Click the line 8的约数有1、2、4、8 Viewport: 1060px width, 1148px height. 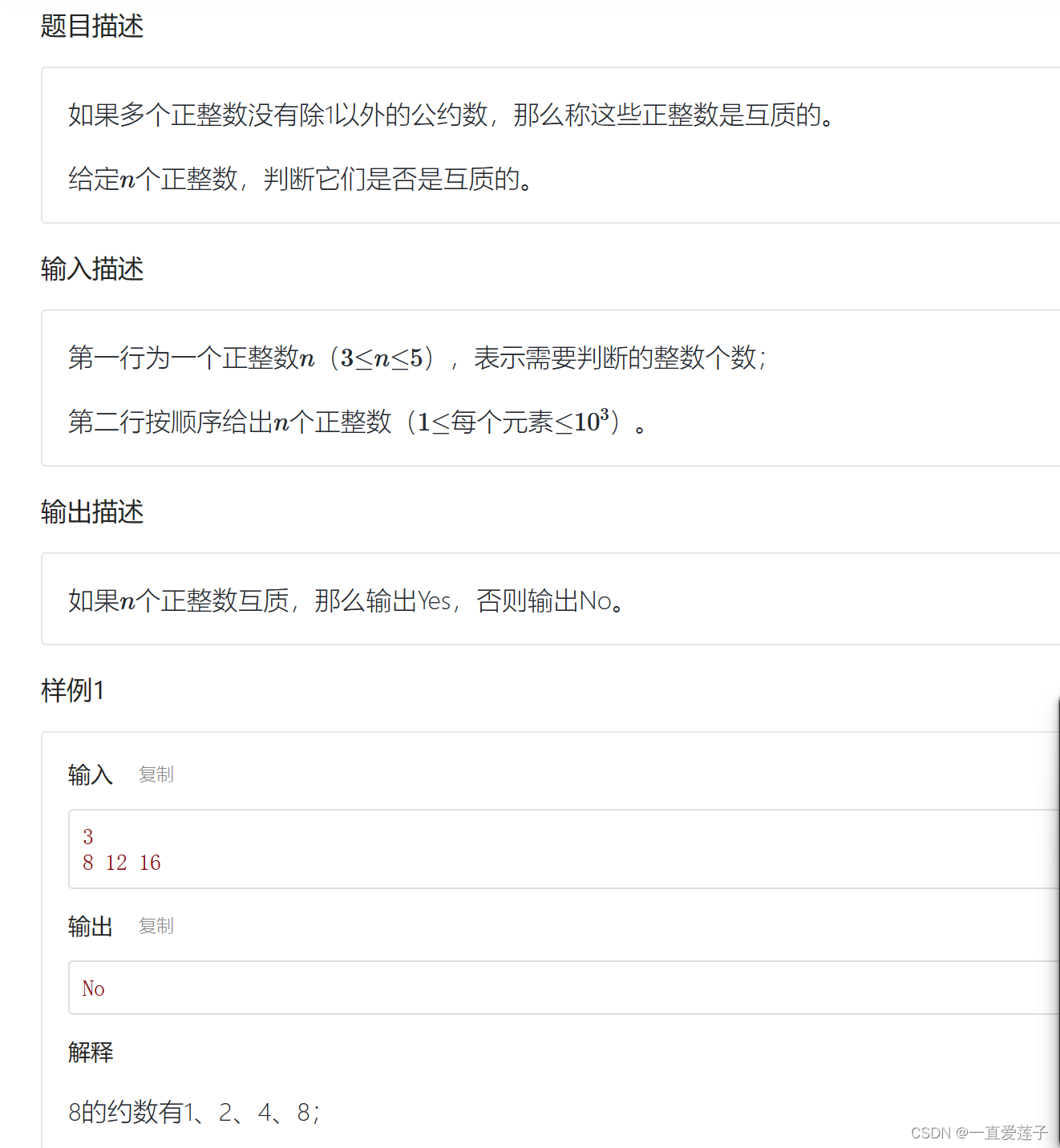[x=194, y=1112]
